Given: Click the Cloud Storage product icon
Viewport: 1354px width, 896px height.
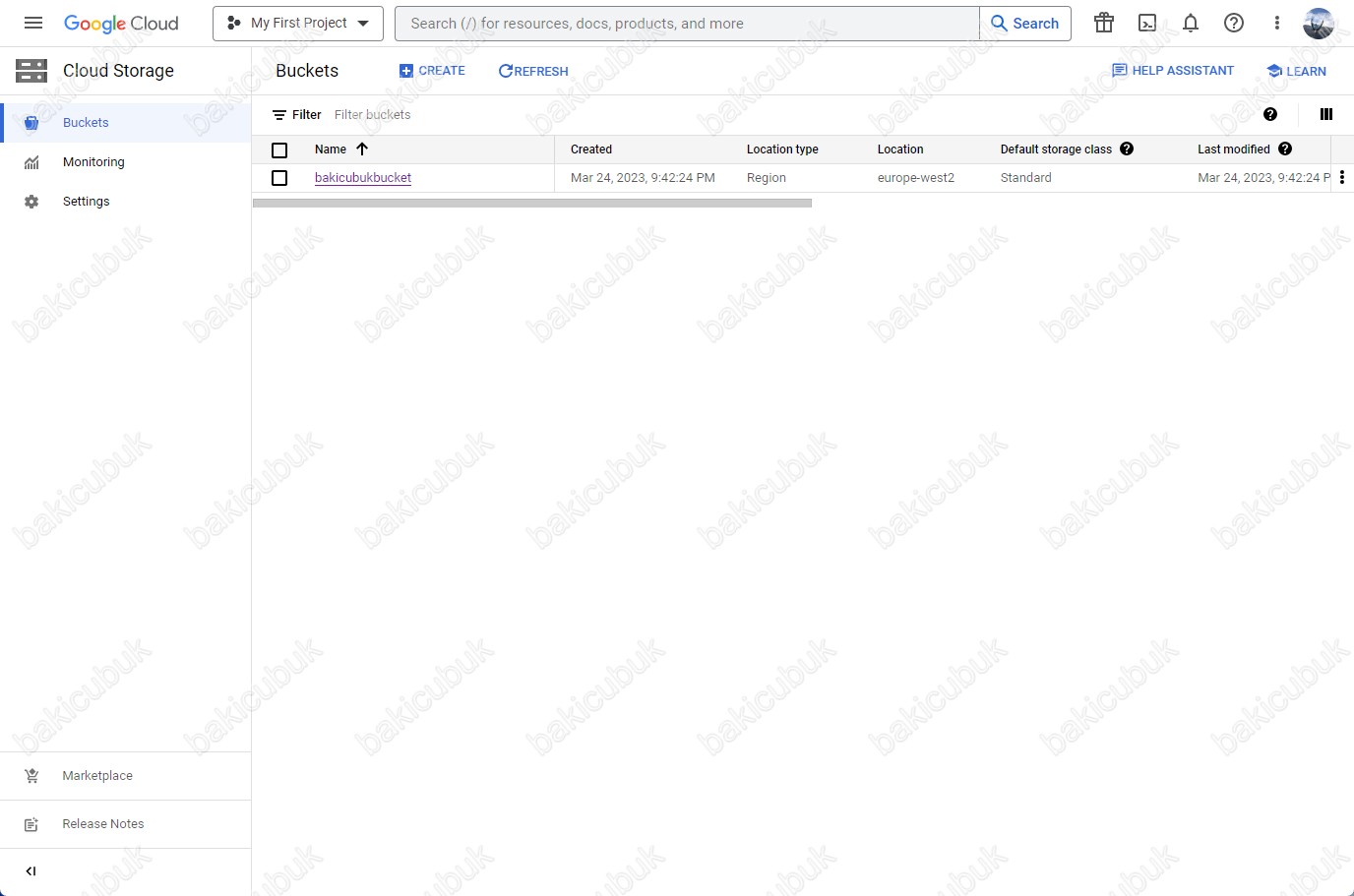Looking at the screenshot, I should pyautogui.click(x=31, y=71).
